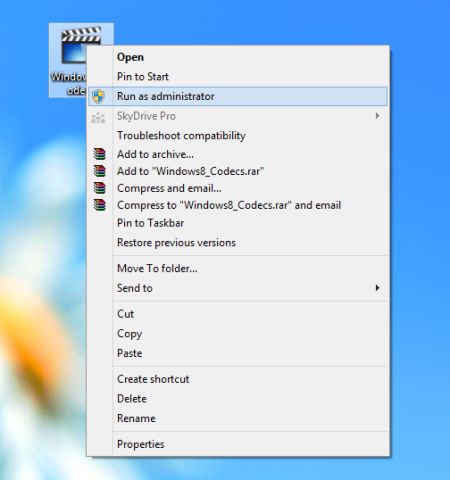
Task: Click the shield icon beside Run as administrator
Action: click(x=98, y=96)
